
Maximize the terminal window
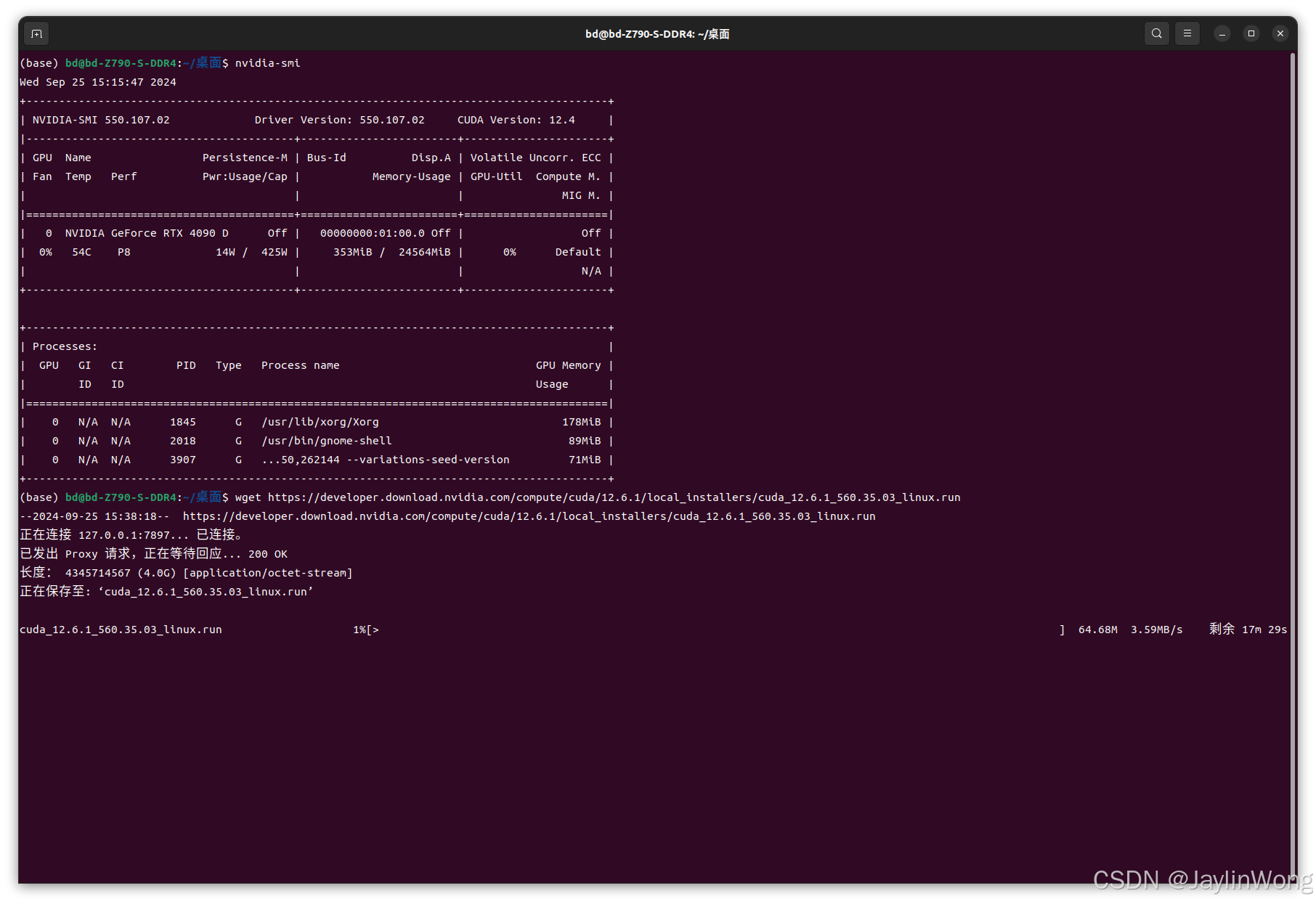click(x=1251, y=33)
